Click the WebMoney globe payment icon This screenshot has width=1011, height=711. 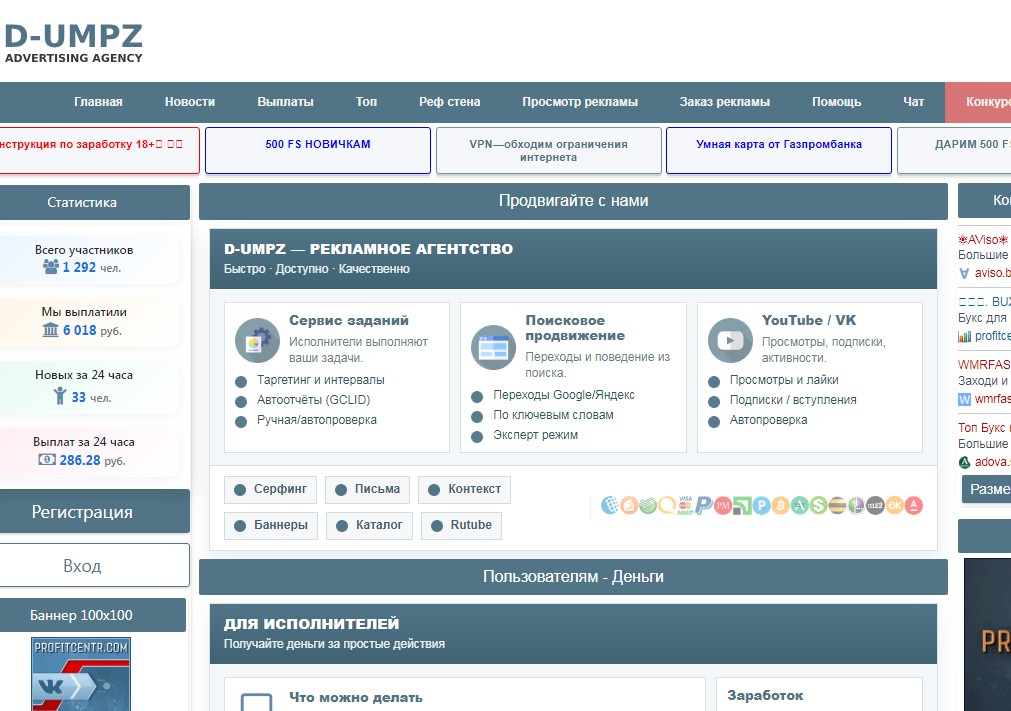[x=609, y=506]
